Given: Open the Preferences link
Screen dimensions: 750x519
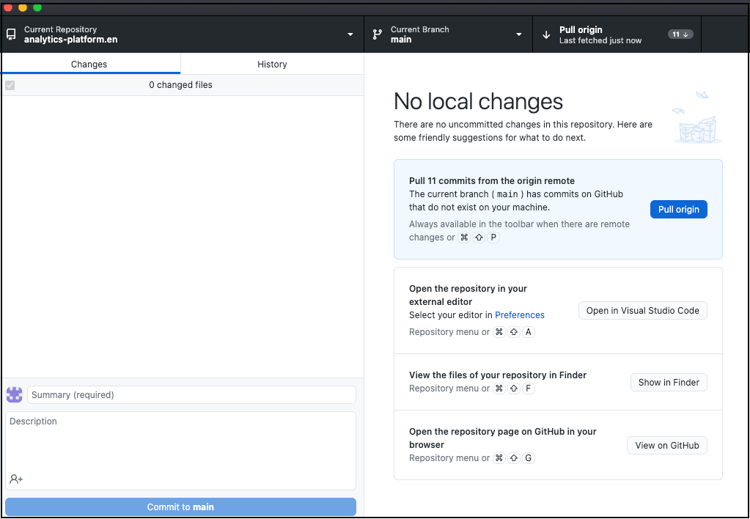Looking at the screenshot, I should 519,315.
